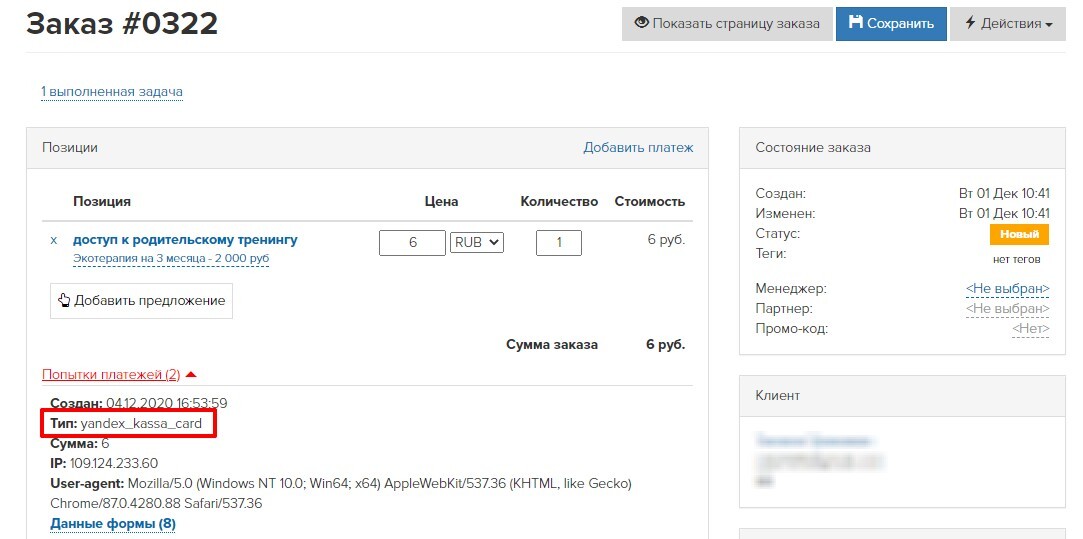The height and width of the screenshot is (539, 1083).
Task: Click the "Позиция" column header
Action: pyautogui.click(x=102, y=202)
